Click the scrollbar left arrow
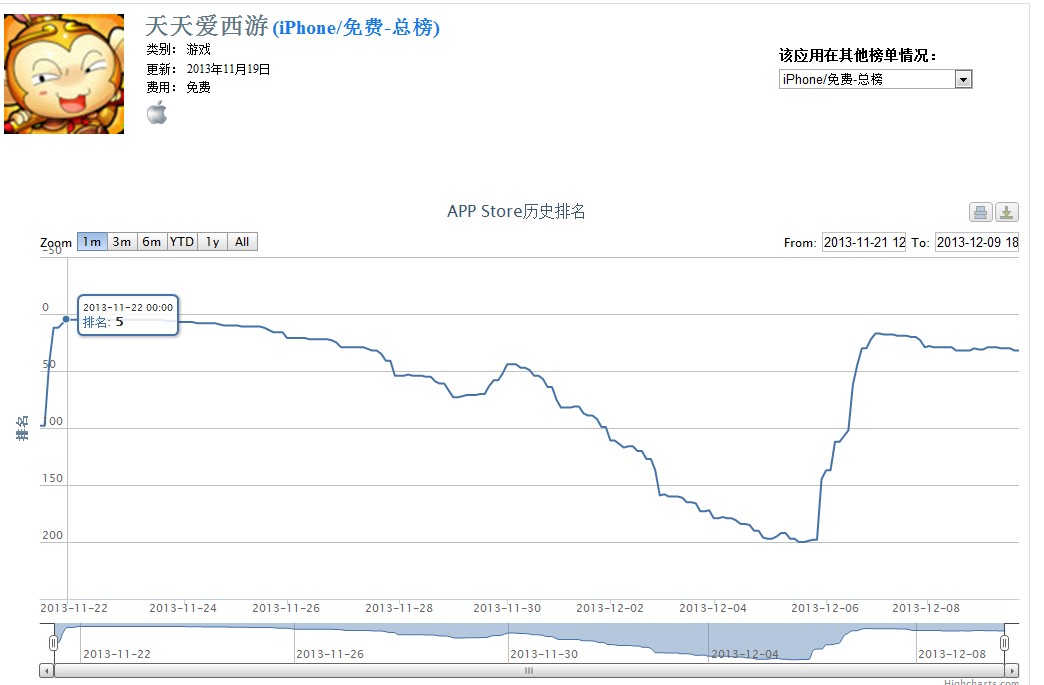Viewport: 1044px width, 685px height. [46, 670]
